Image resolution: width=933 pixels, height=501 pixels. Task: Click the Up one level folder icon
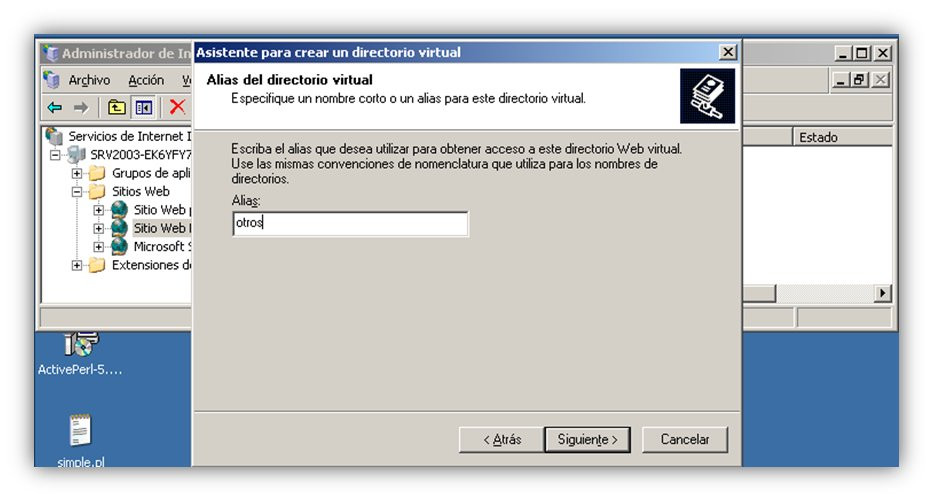(117, 108)
